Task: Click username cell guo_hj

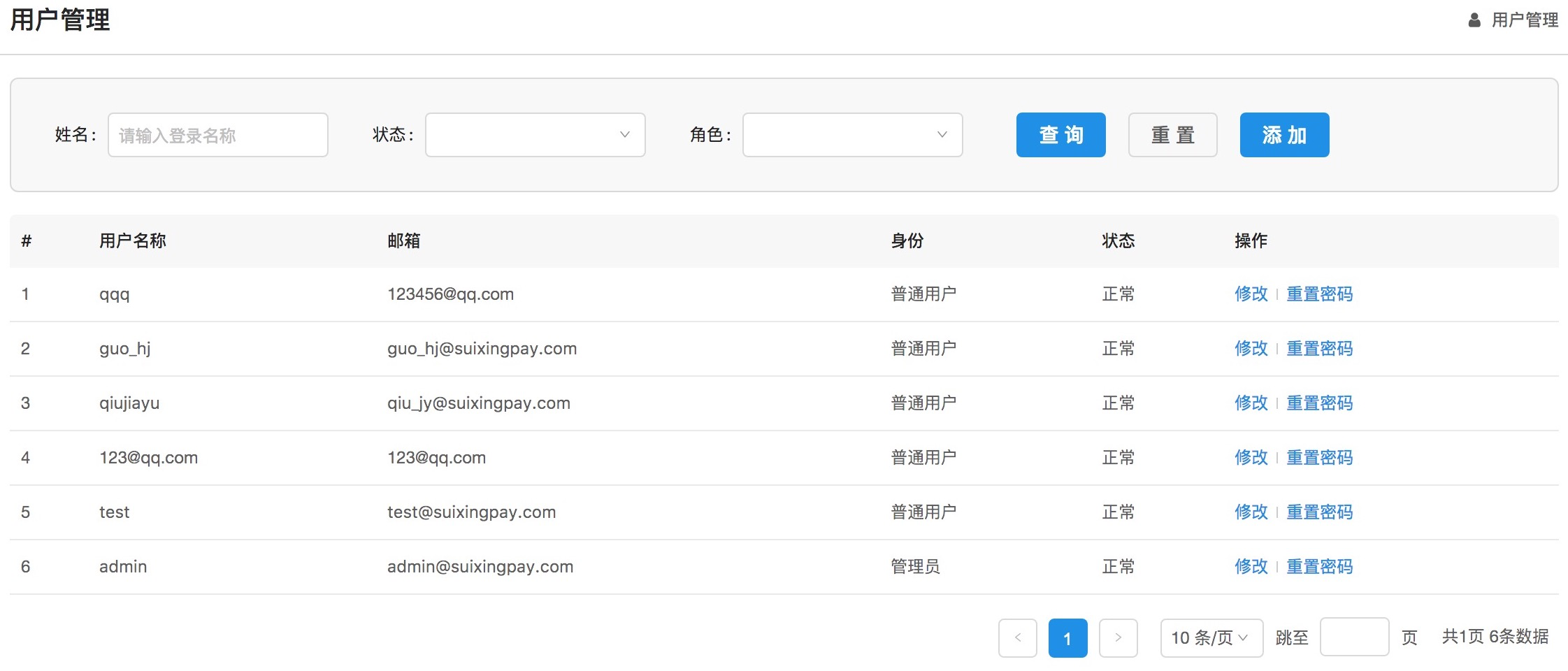Action: [x=125, y=349]
